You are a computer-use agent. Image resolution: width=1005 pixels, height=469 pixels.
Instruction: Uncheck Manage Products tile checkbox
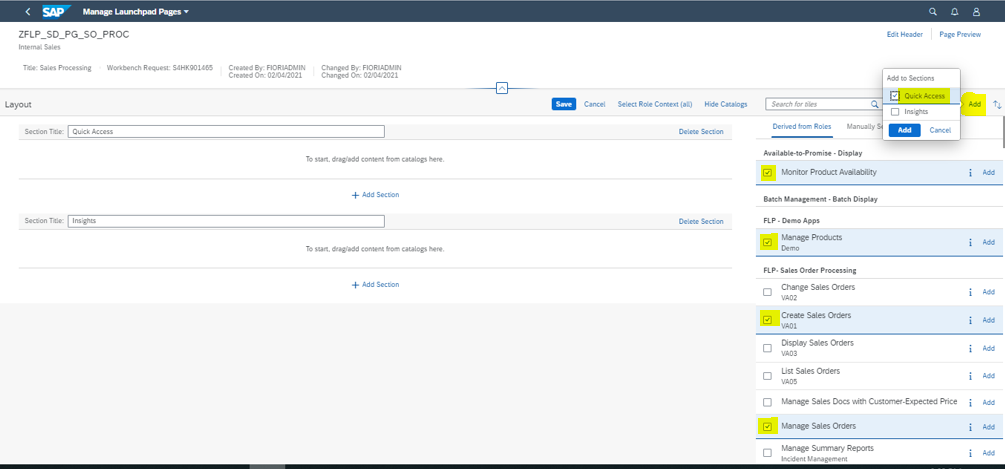(x=767, y=242)
